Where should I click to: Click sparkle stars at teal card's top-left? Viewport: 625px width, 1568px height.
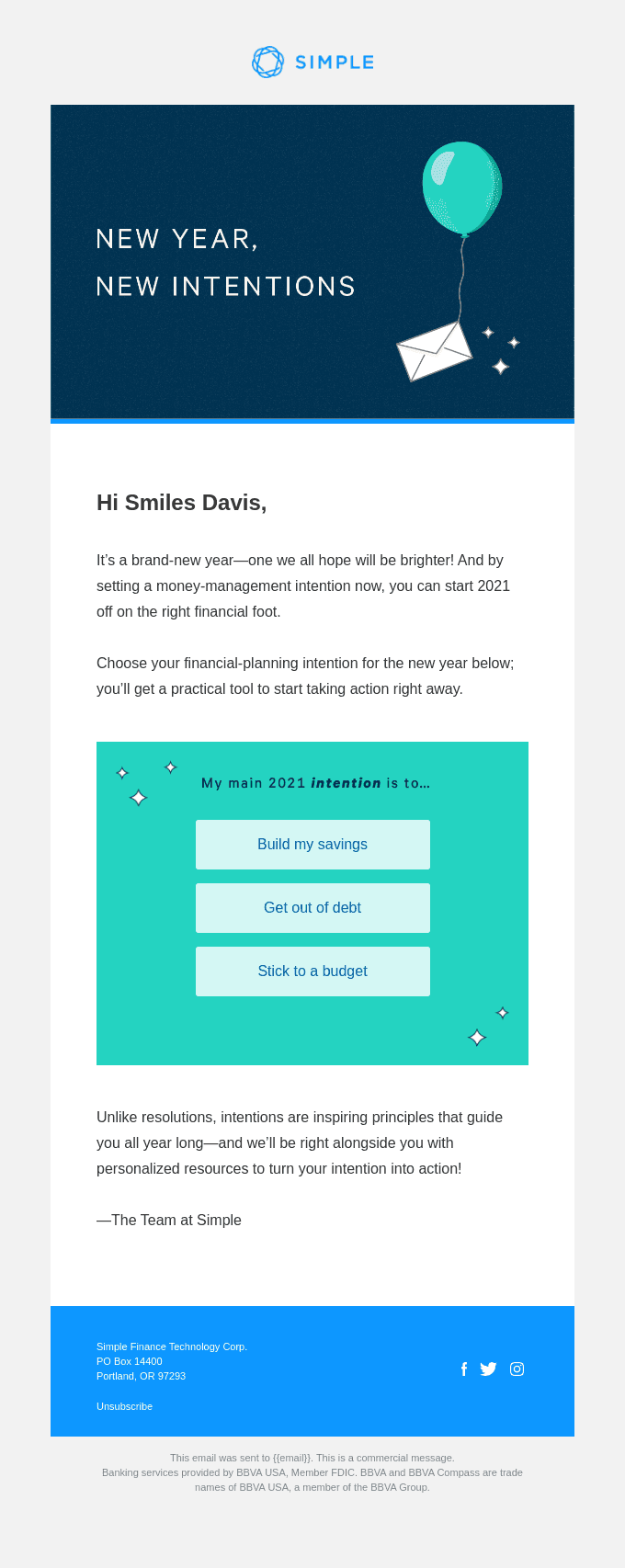pyautogui.click(x=145, y=783)
